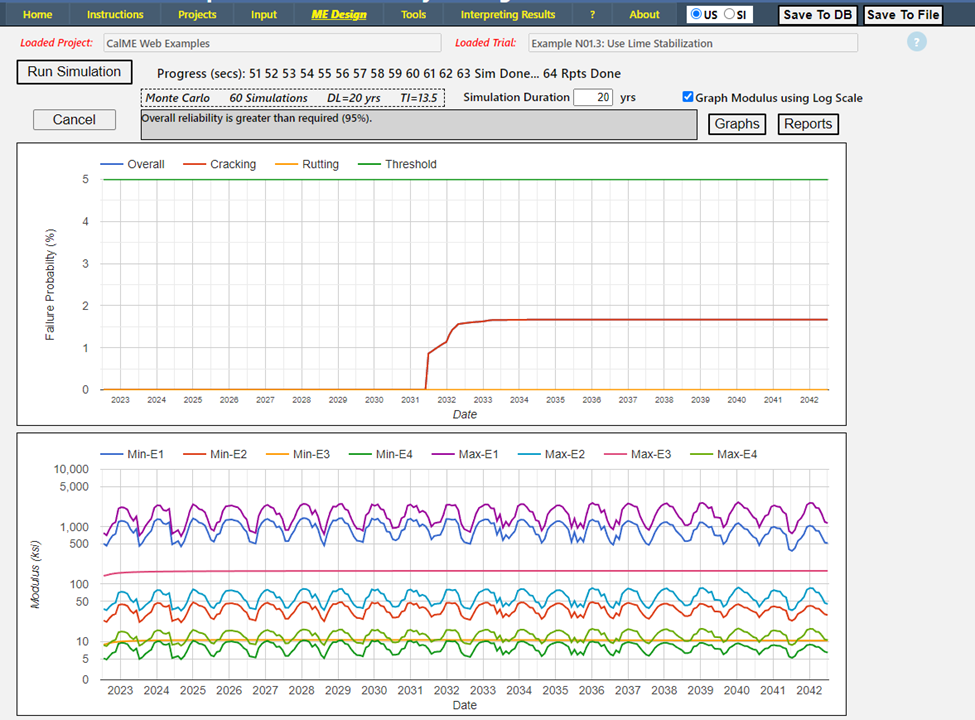Uncheck Graph Modulus using Log Scale
Image resolution: width=975 pixels, height=720 pixels.
[688, 98]
